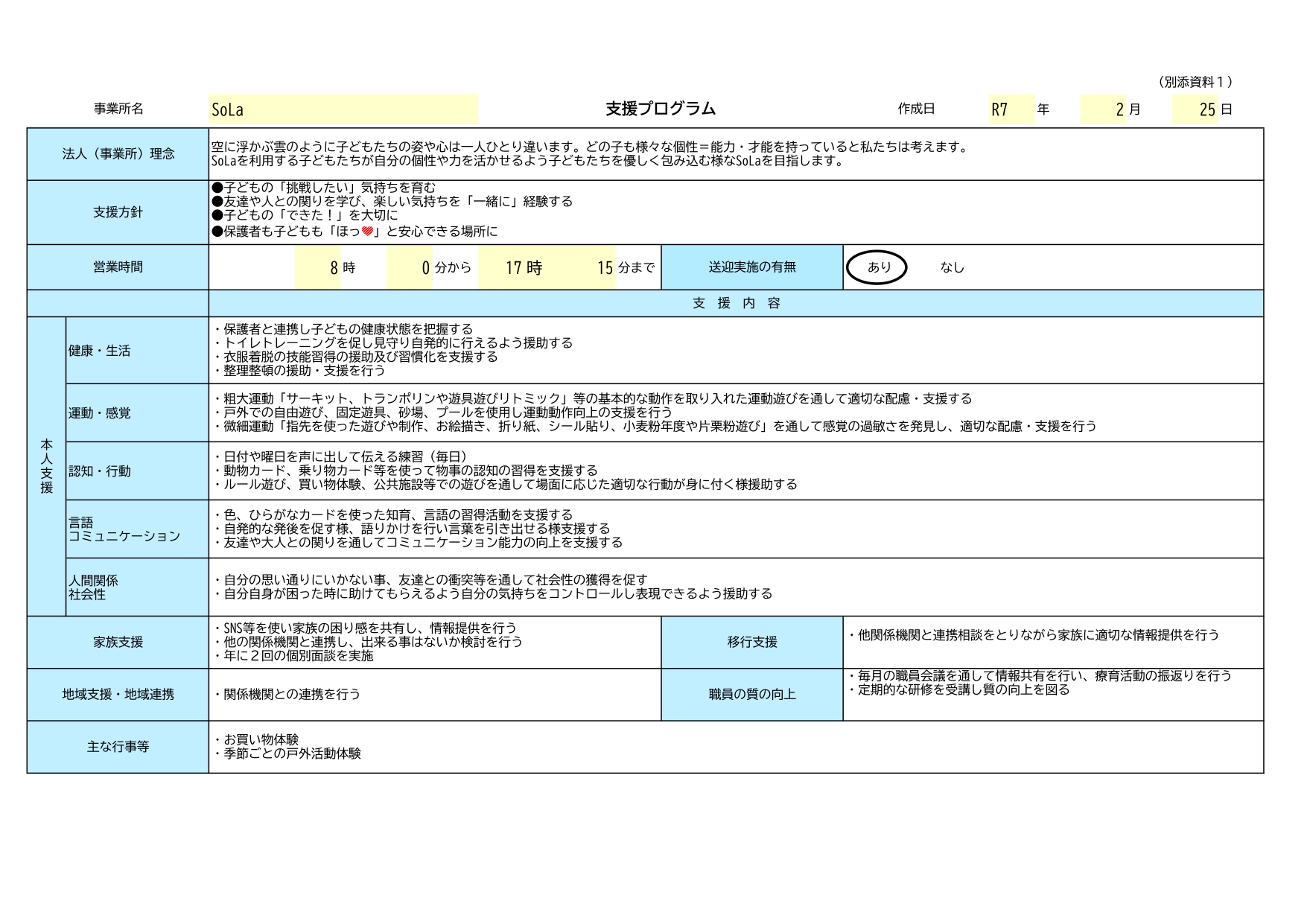
Task: Click the SoLa facility name field
Action: (343, 109)
